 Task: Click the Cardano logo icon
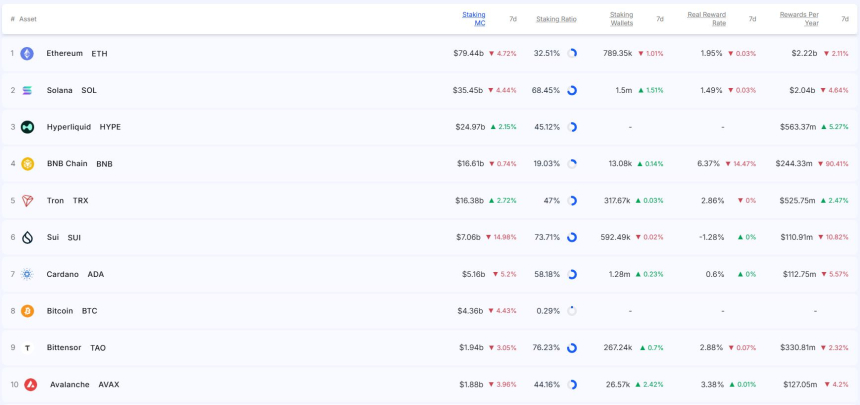pyautogui.click(x=27, y=274)
